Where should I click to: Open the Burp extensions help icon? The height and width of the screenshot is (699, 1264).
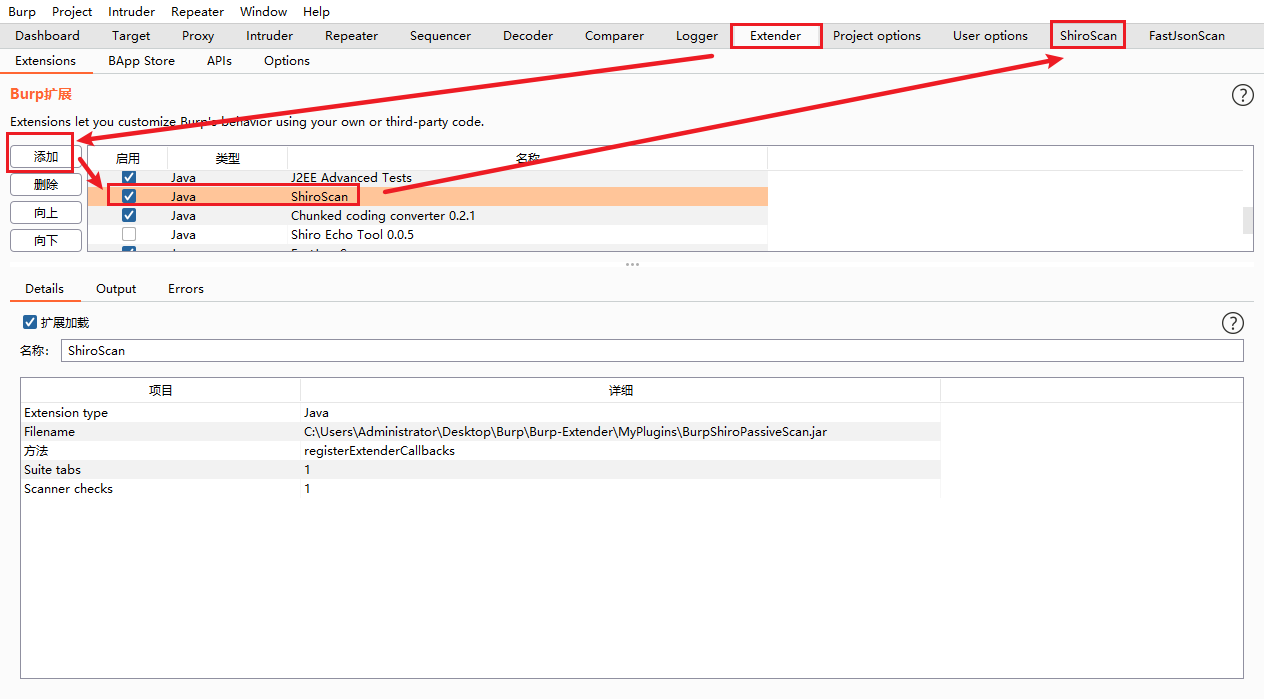pyautogui.click(x=1242, y=95)
